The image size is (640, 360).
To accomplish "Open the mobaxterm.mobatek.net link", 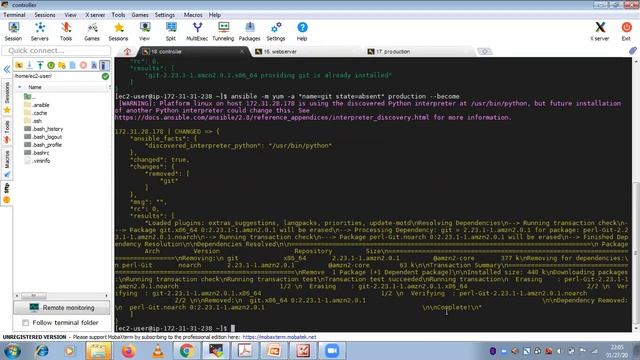I will click(279, 337).
